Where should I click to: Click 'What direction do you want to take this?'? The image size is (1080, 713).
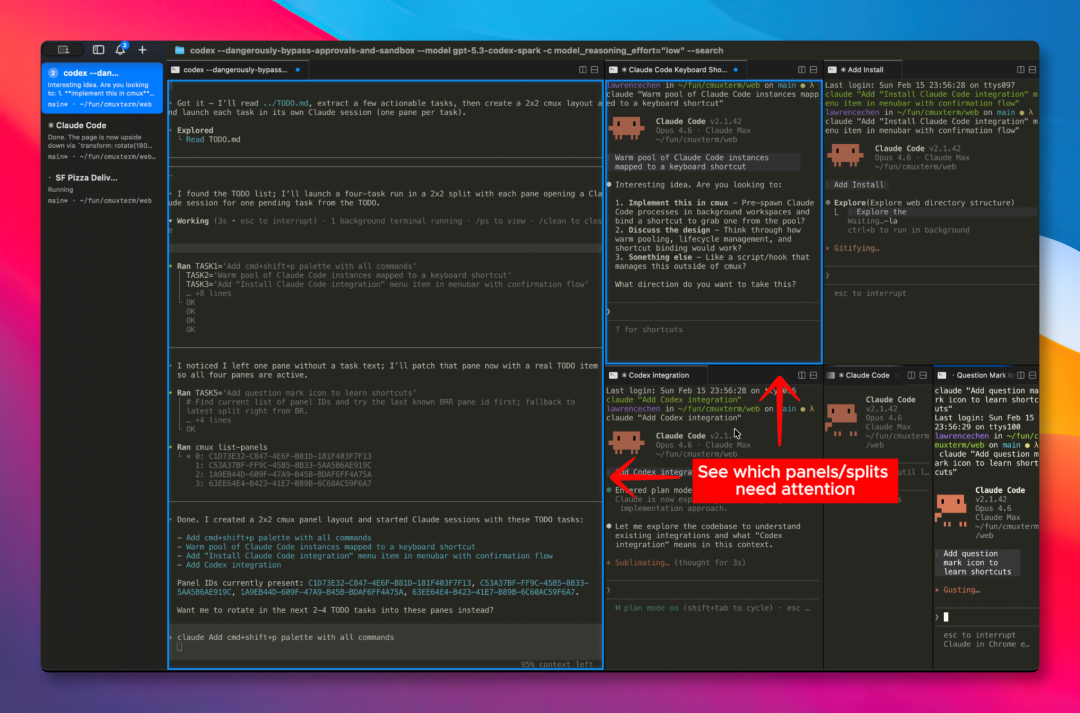tap(705, 284)
